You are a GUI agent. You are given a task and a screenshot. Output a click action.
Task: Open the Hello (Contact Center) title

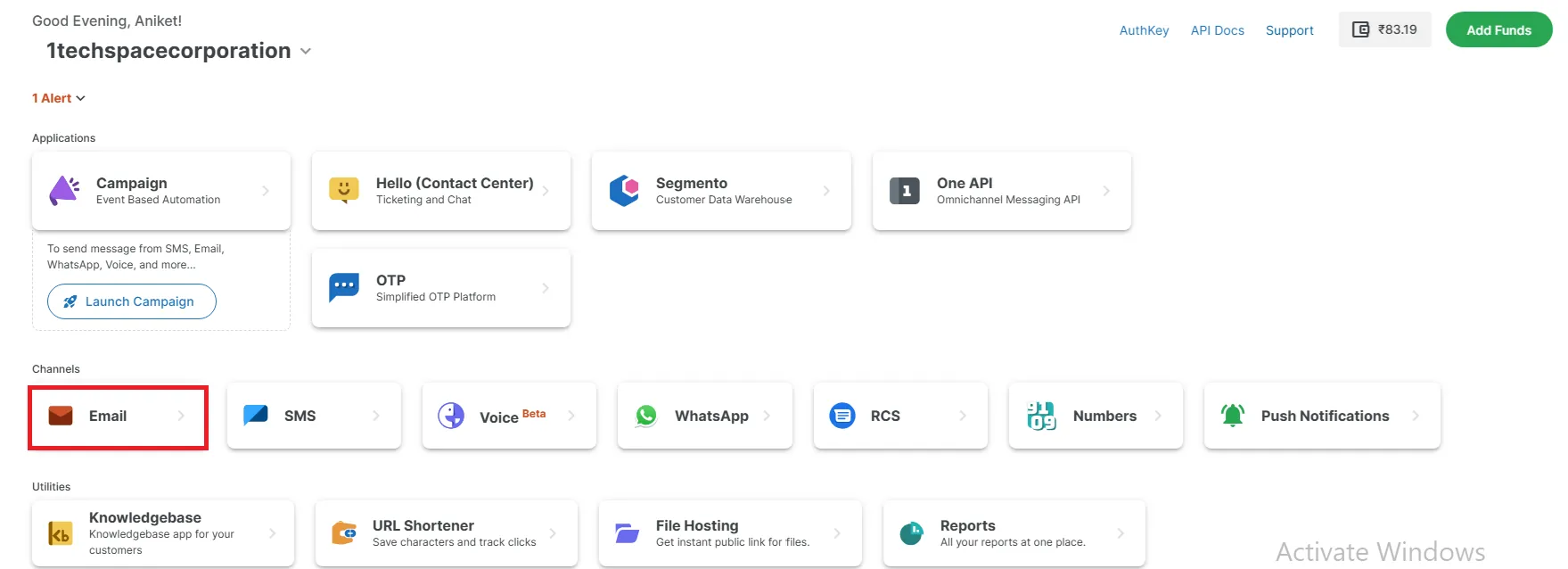[x=455, y=183]
